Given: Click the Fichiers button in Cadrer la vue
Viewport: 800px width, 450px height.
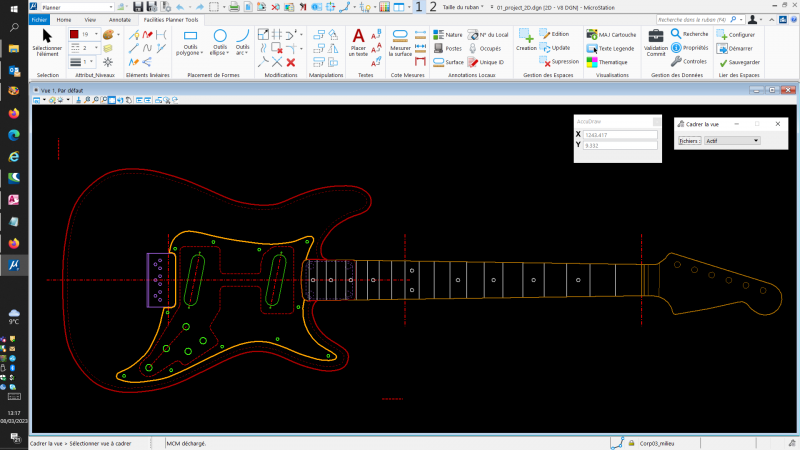Looking at the screenshot, I should pyautogui.click(x=688, y=141).
